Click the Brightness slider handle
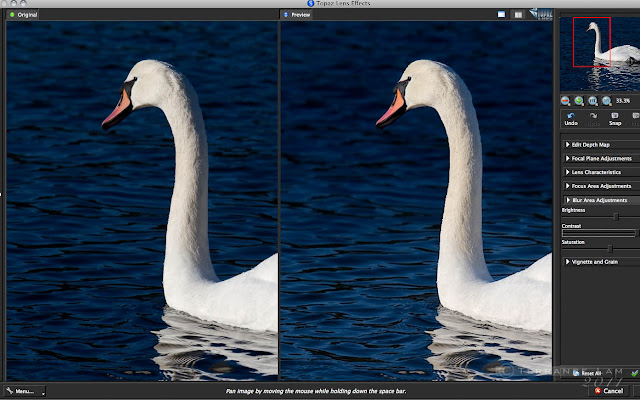 tap(616, 217)
